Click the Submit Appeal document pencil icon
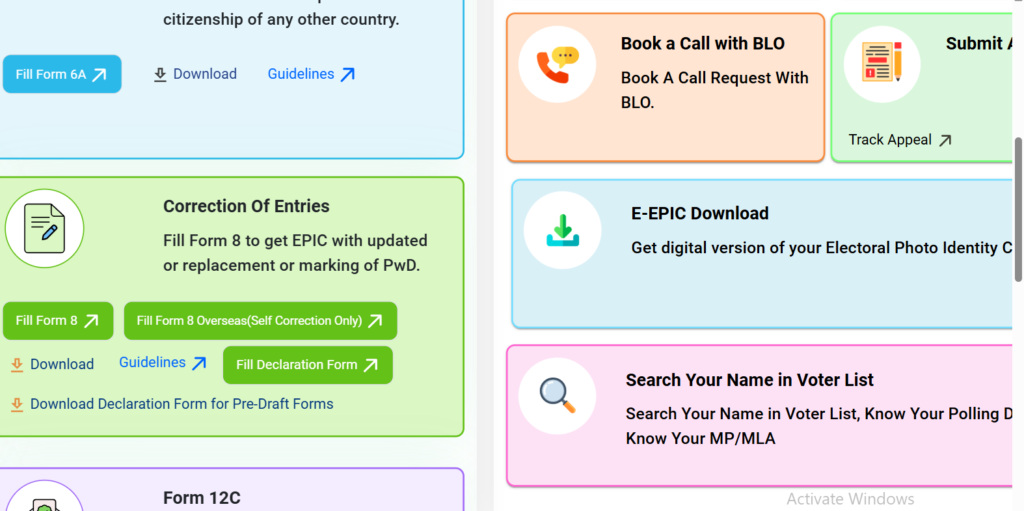Viewport: 1024px width, 511px height. point(881,63)
